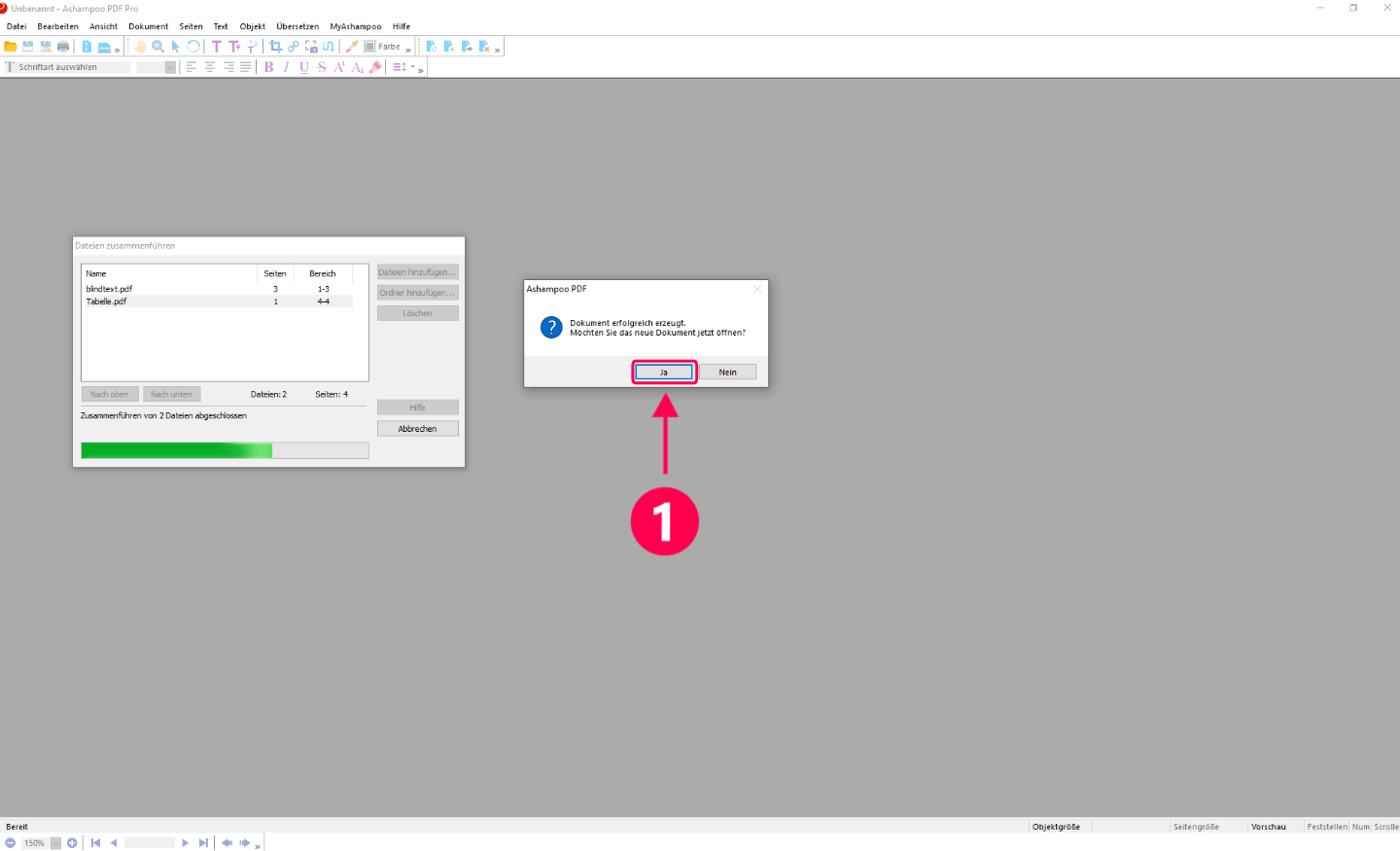Image resolution: width=1400 pixels, height=851 pixels.
Task: Go to first page
Action: pos(95,843)
